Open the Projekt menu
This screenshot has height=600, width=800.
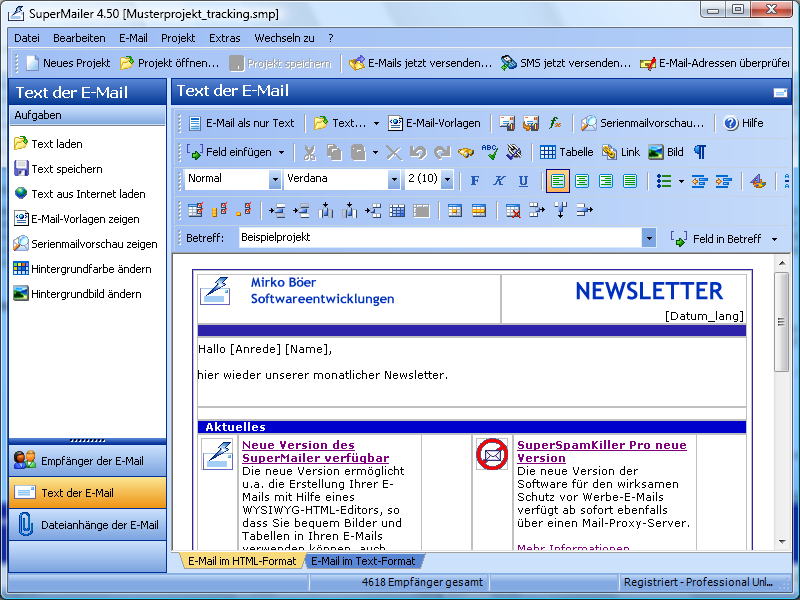(x=178, y=38)
